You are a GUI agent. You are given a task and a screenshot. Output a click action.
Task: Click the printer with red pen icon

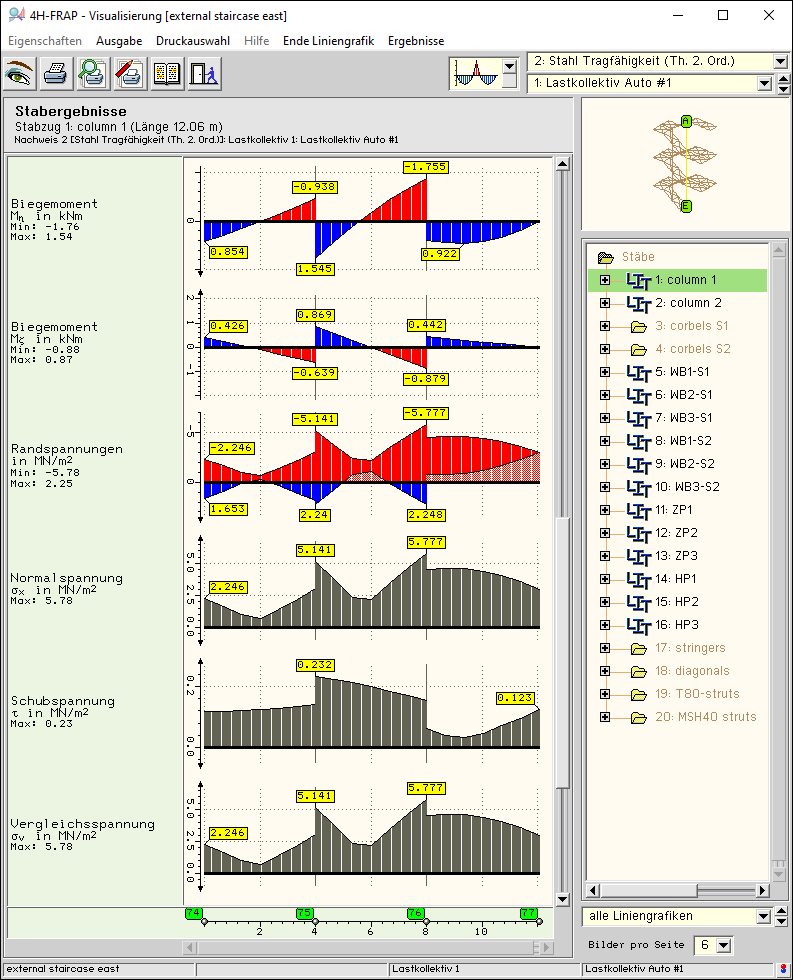coord(129,73)
